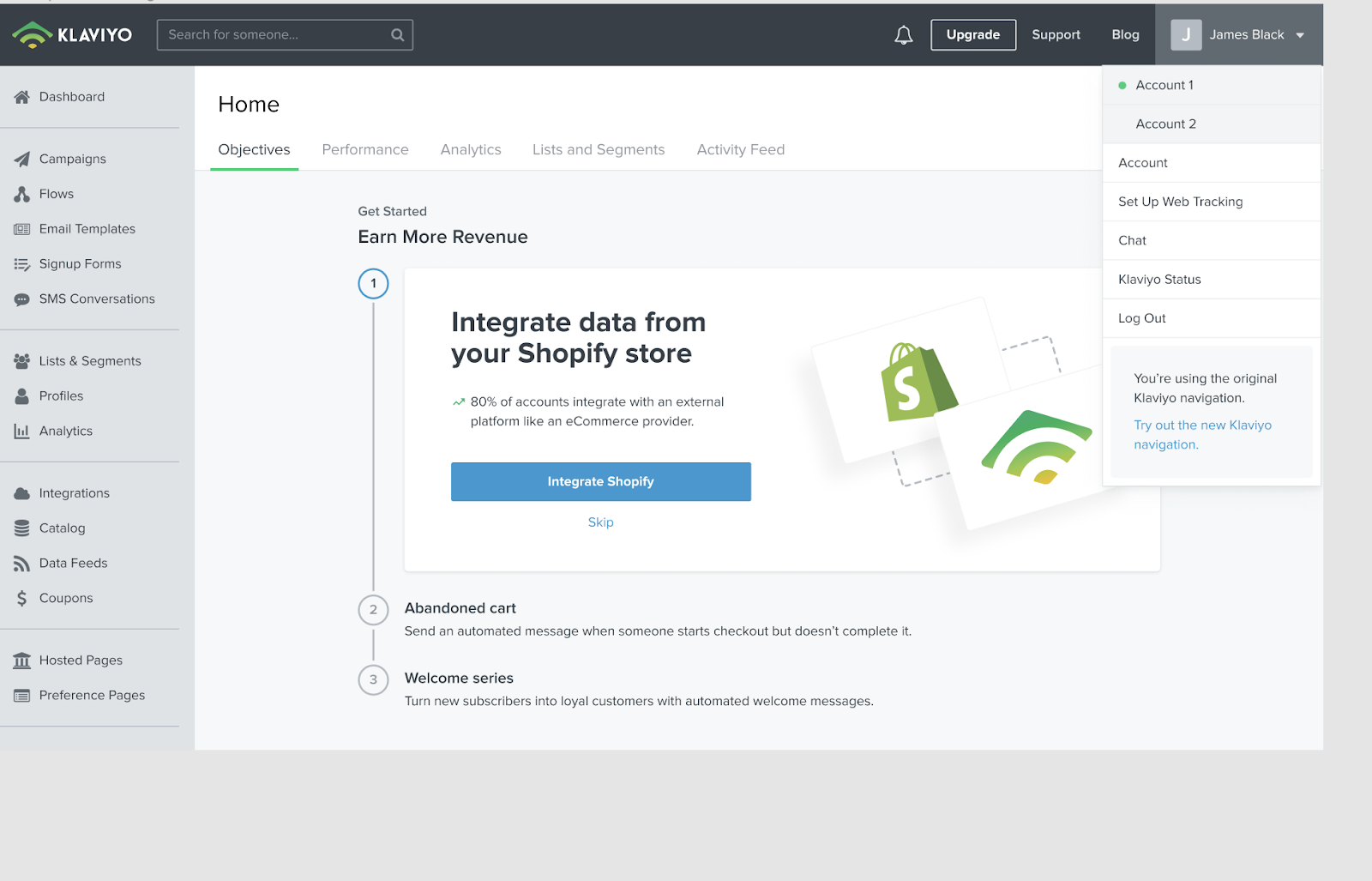Click Integrate Shopify button
This screenshot has height=881, width=1372.
pos(601,482)
